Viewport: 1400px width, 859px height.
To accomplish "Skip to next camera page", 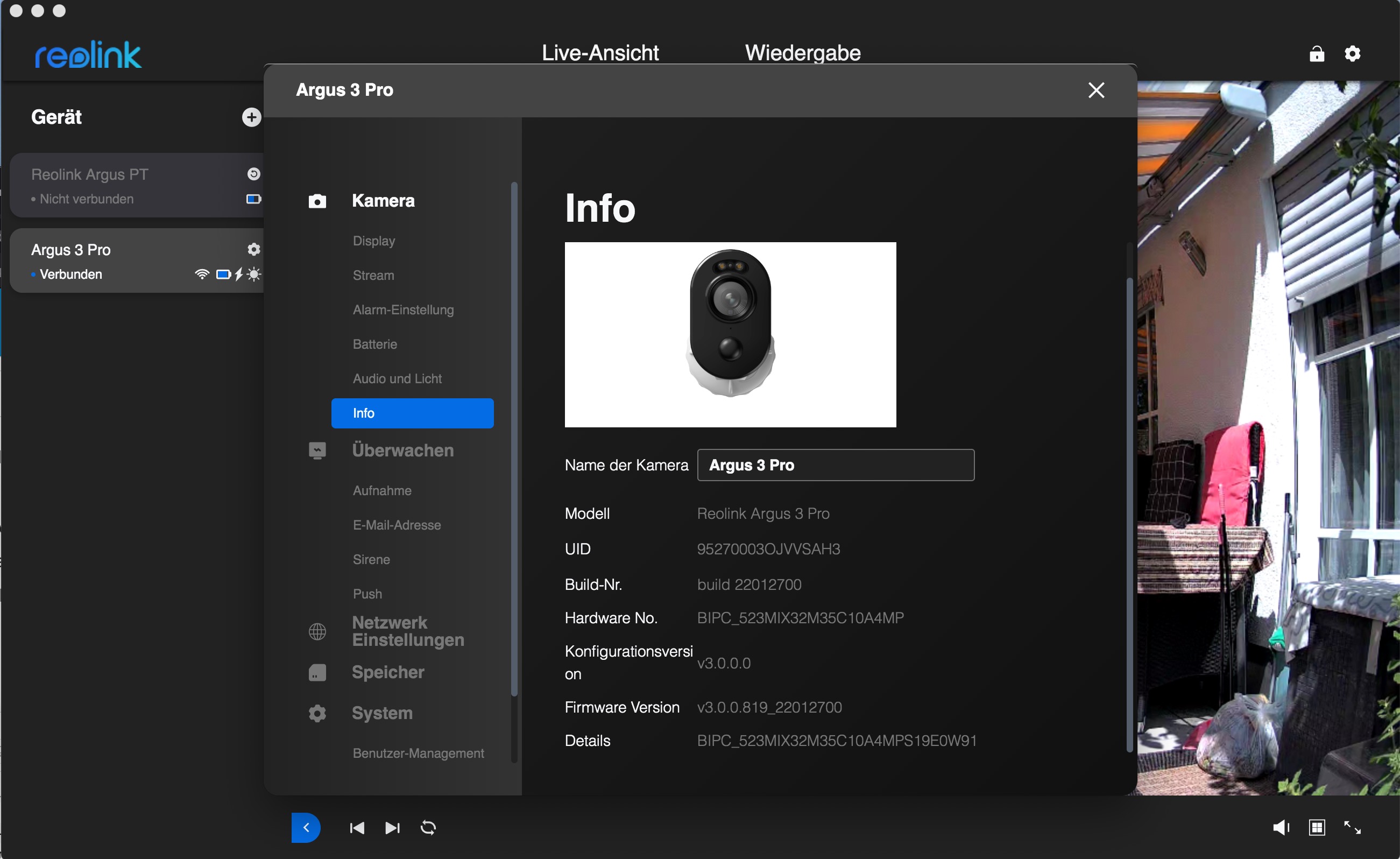I will pos(392,827).
